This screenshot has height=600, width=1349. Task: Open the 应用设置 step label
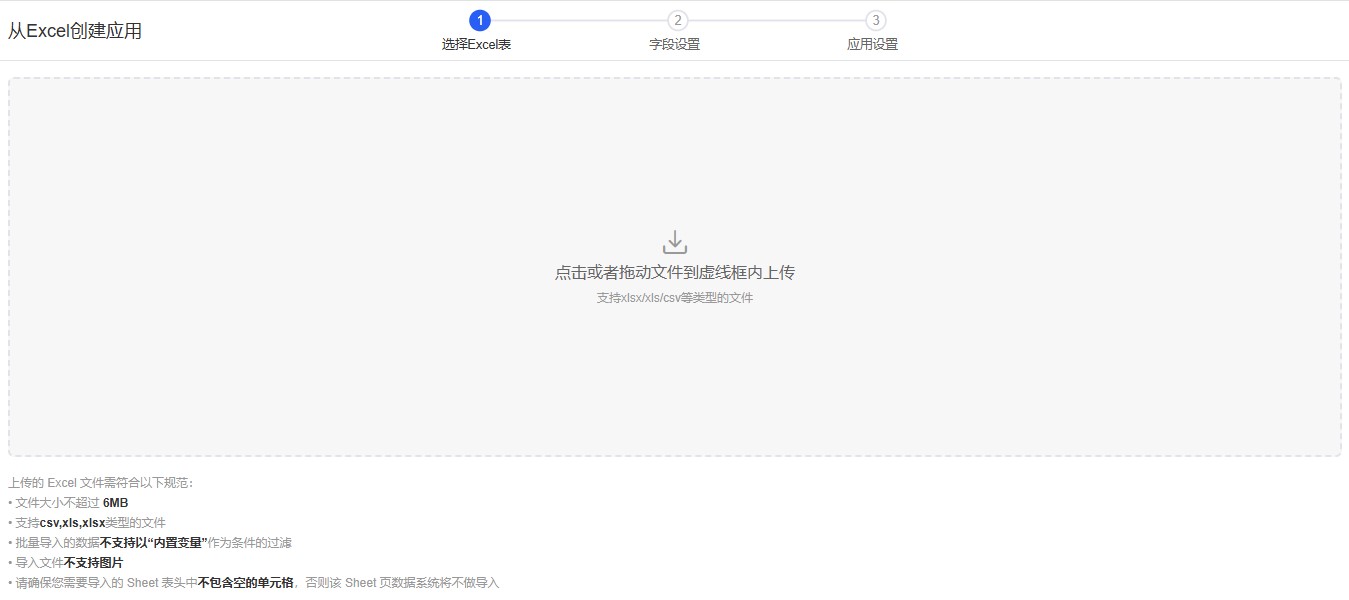pos(873,45)
